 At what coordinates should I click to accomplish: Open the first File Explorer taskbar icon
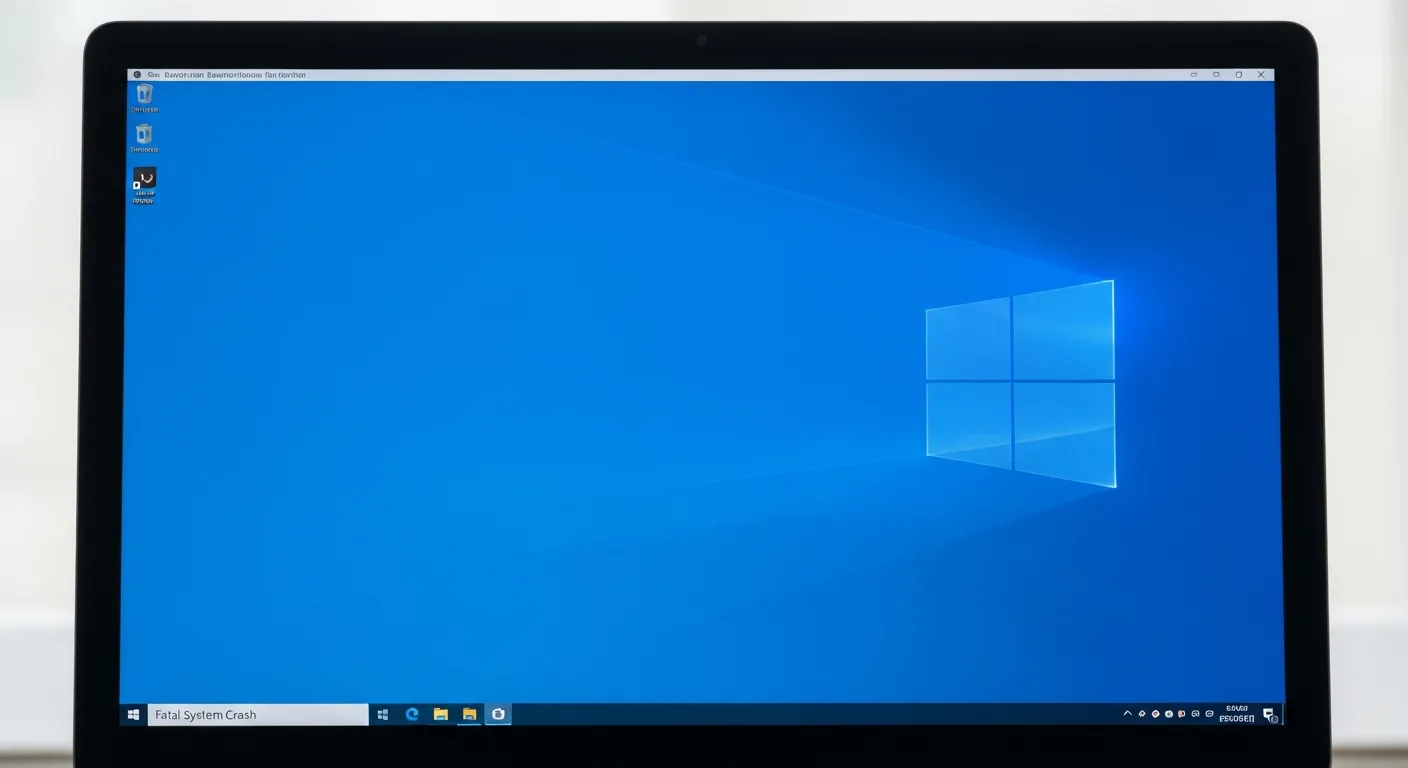coord(440,714)
